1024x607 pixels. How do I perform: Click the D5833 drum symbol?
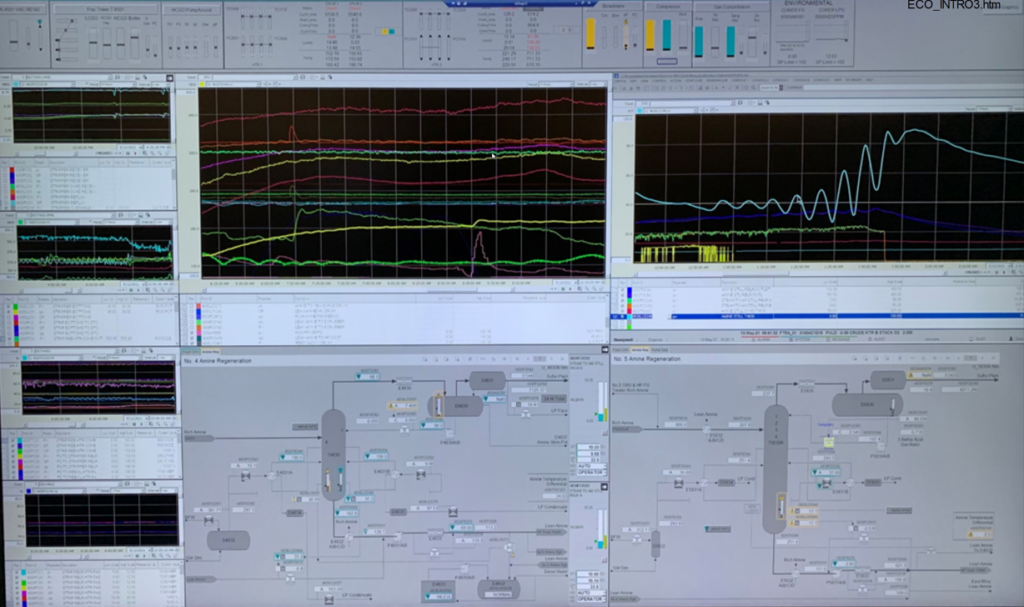872,482
